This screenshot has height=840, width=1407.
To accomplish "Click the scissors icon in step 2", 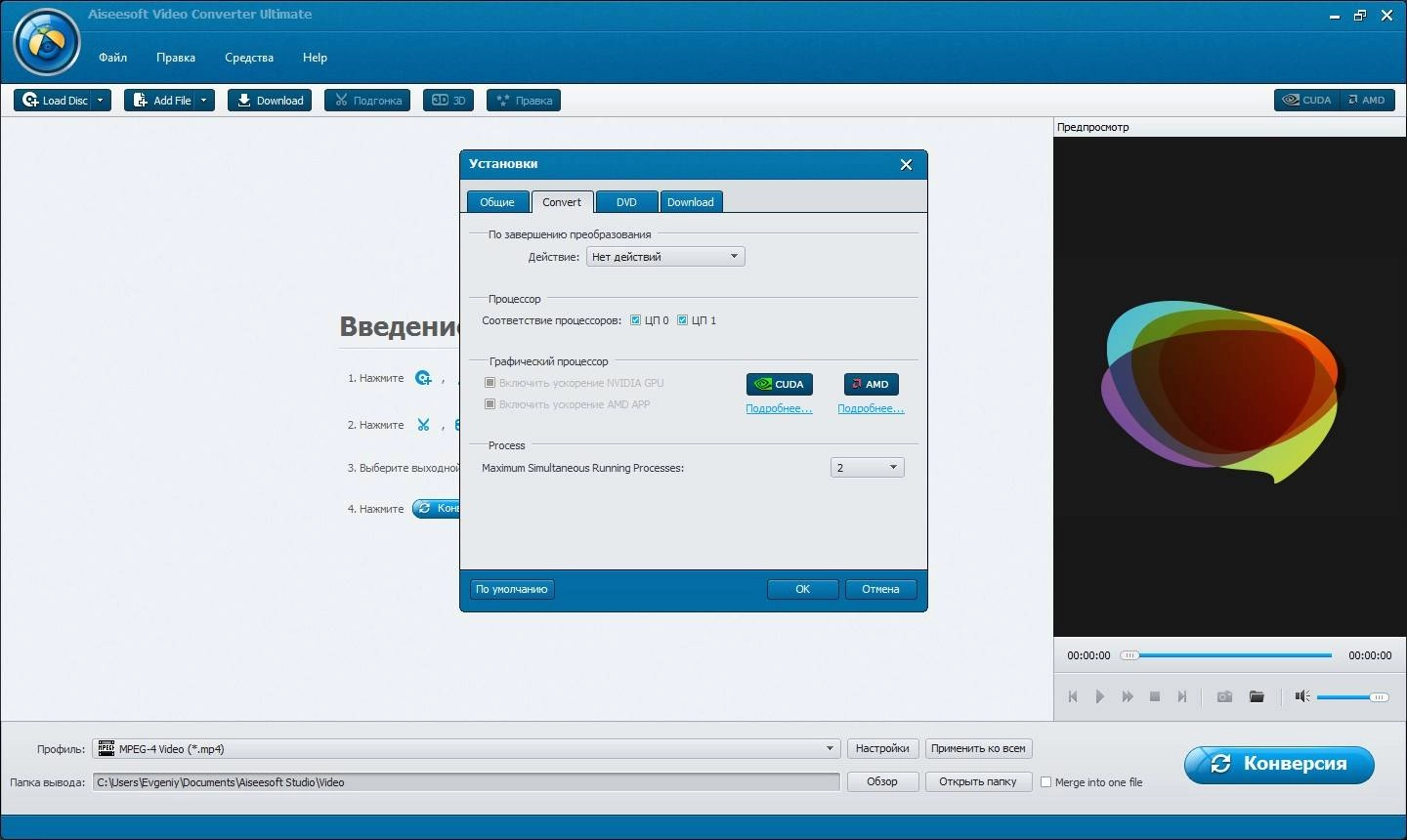I will tap(423, 425).
